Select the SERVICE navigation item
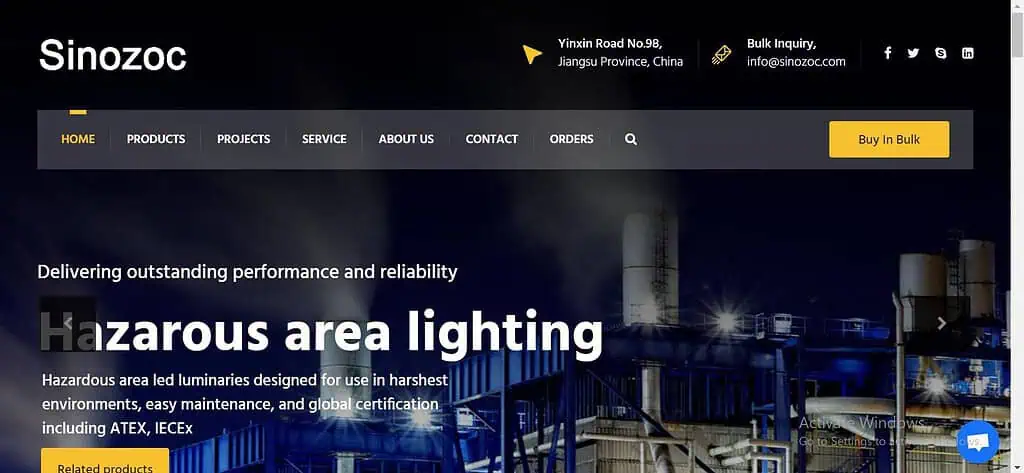The height and width of the screenshot is (473, 1024). (x=324, y=139)
